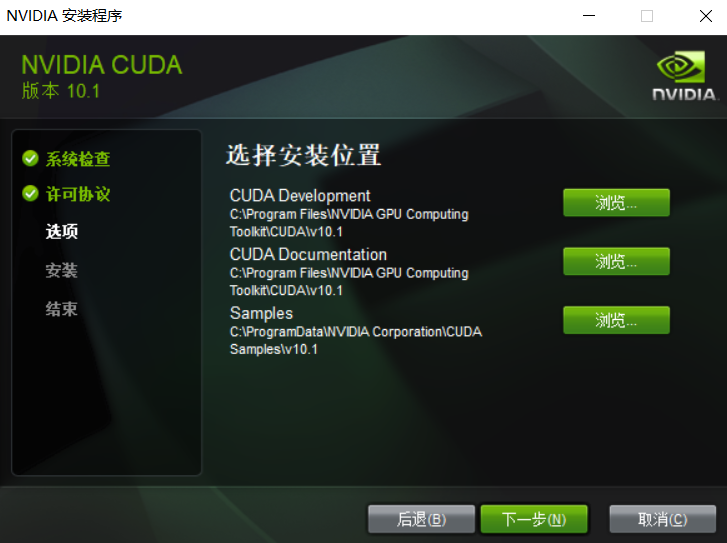The width and height of the screenshot is (727, 543).
Task: Click the green checkmark beside 系统检查
Action: pyautogui.click(x=31, y=159)
